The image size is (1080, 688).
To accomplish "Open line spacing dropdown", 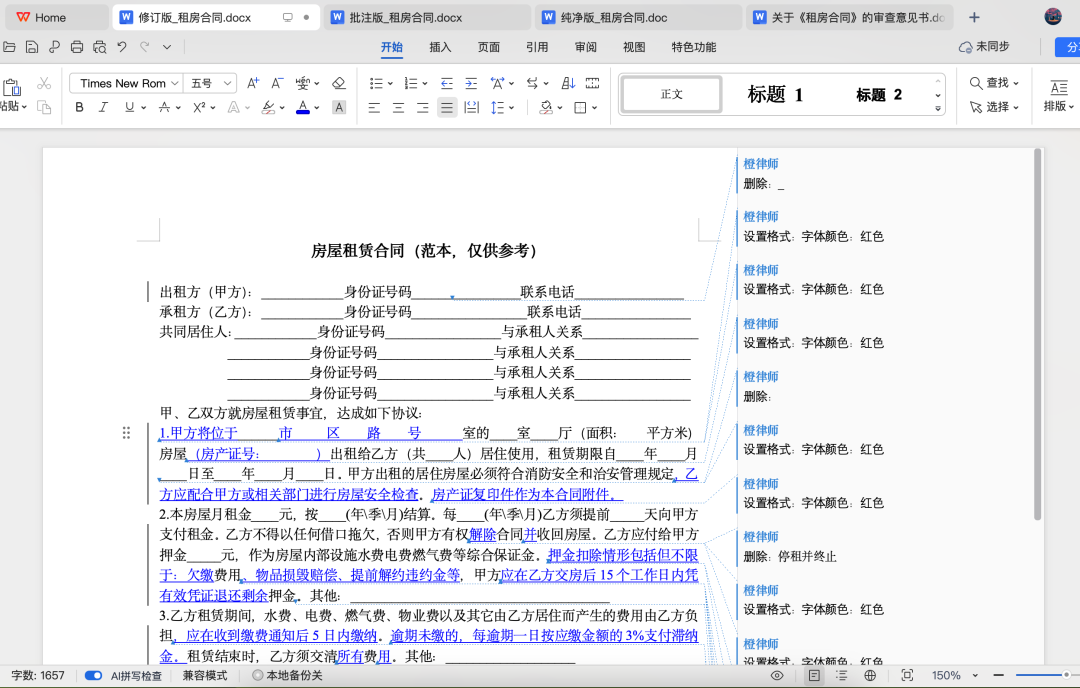I will 512,107.
